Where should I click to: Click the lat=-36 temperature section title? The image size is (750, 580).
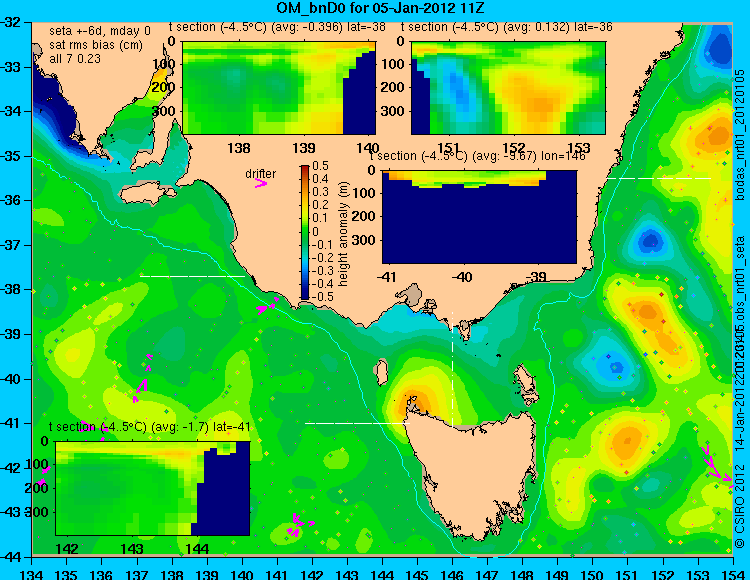tap(507, 27)
